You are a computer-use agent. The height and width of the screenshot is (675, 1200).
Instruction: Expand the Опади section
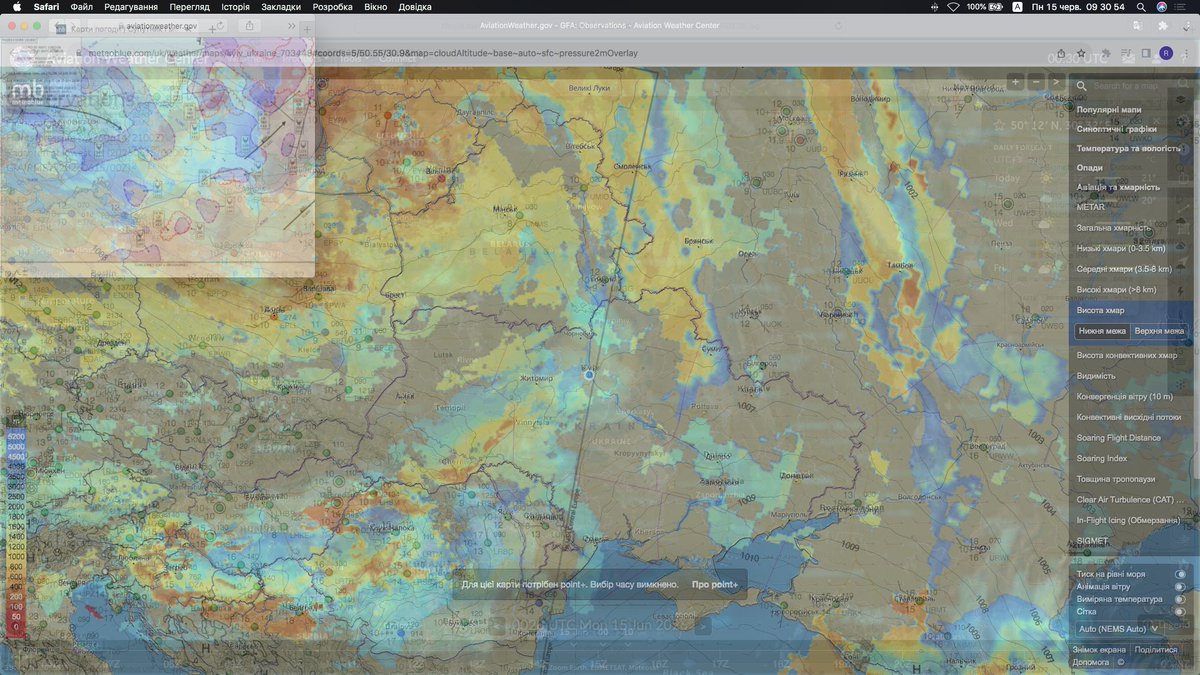point(1090,168)
